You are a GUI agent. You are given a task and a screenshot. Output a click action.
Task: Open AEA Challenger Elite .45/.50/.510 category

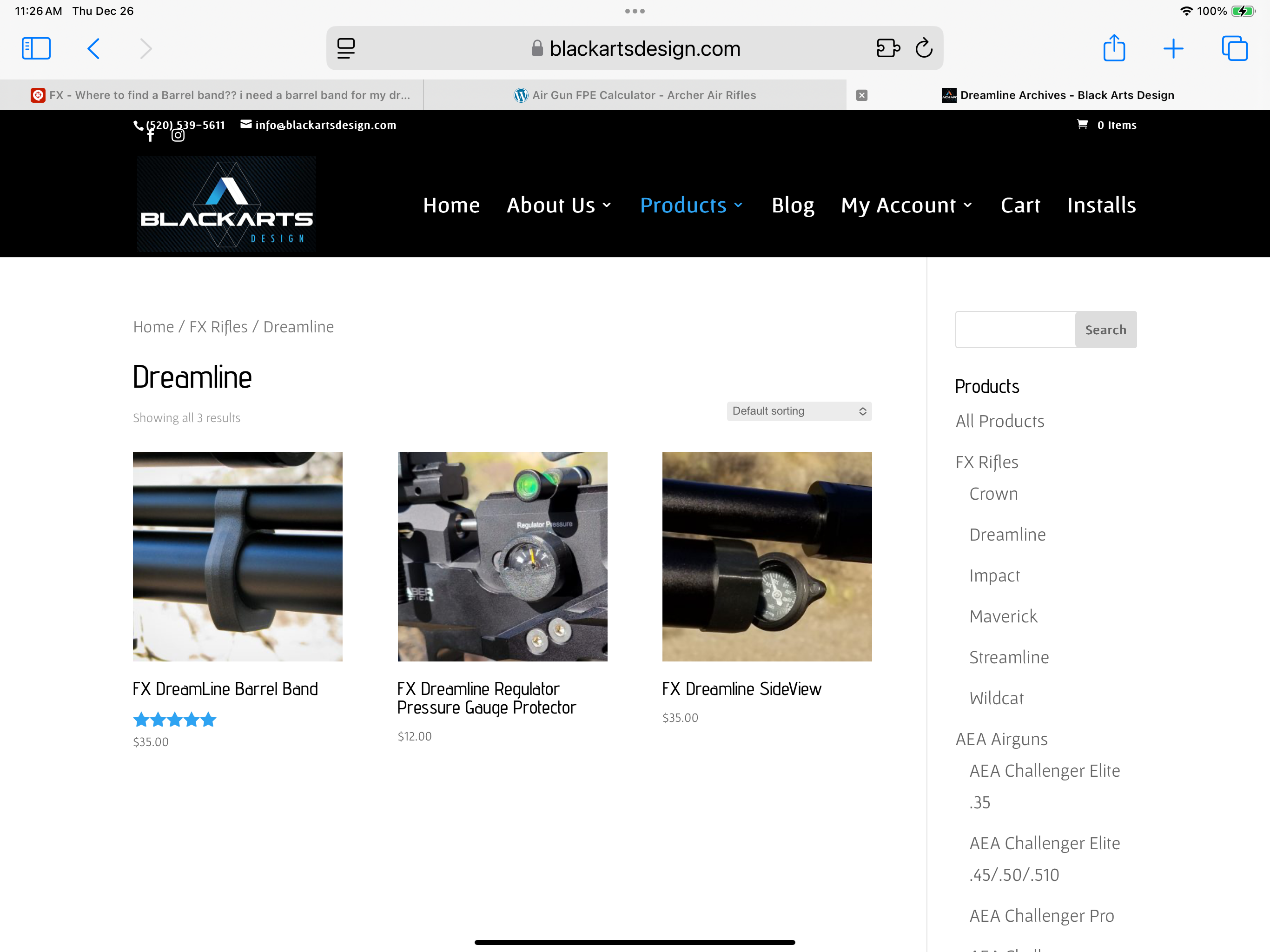[x=1045, y=859]
